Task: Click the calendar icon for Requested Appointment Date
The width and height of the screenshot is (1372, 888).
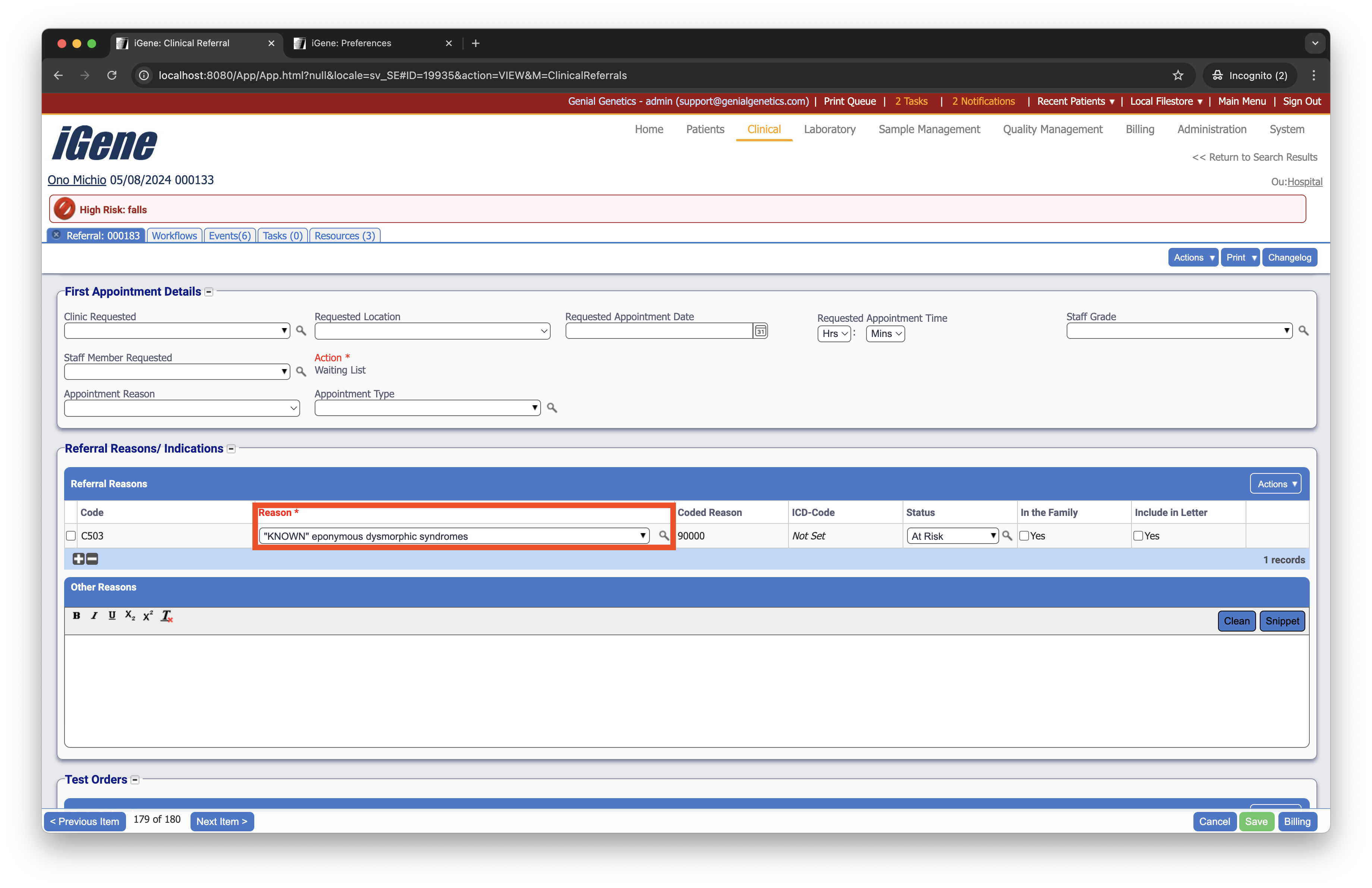Action: pos(760,331)
